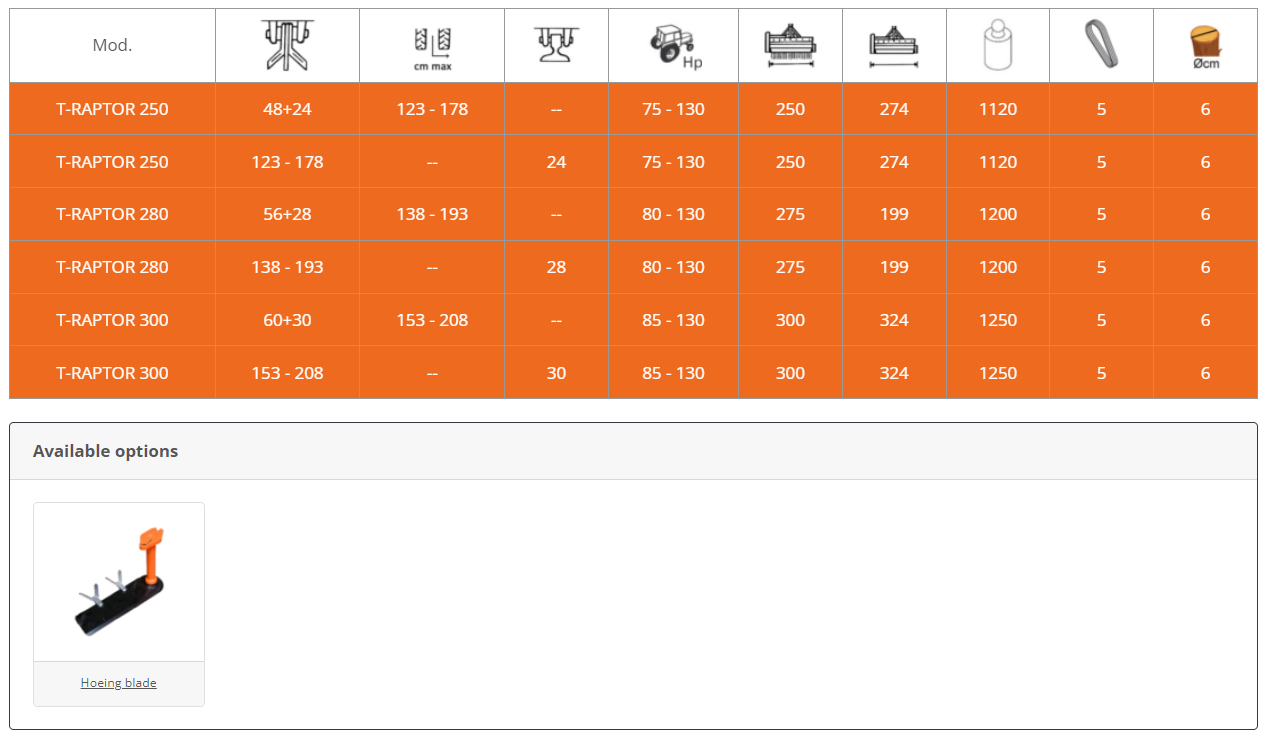Click the hammer count cell showing 28

[x=556, y=267]
